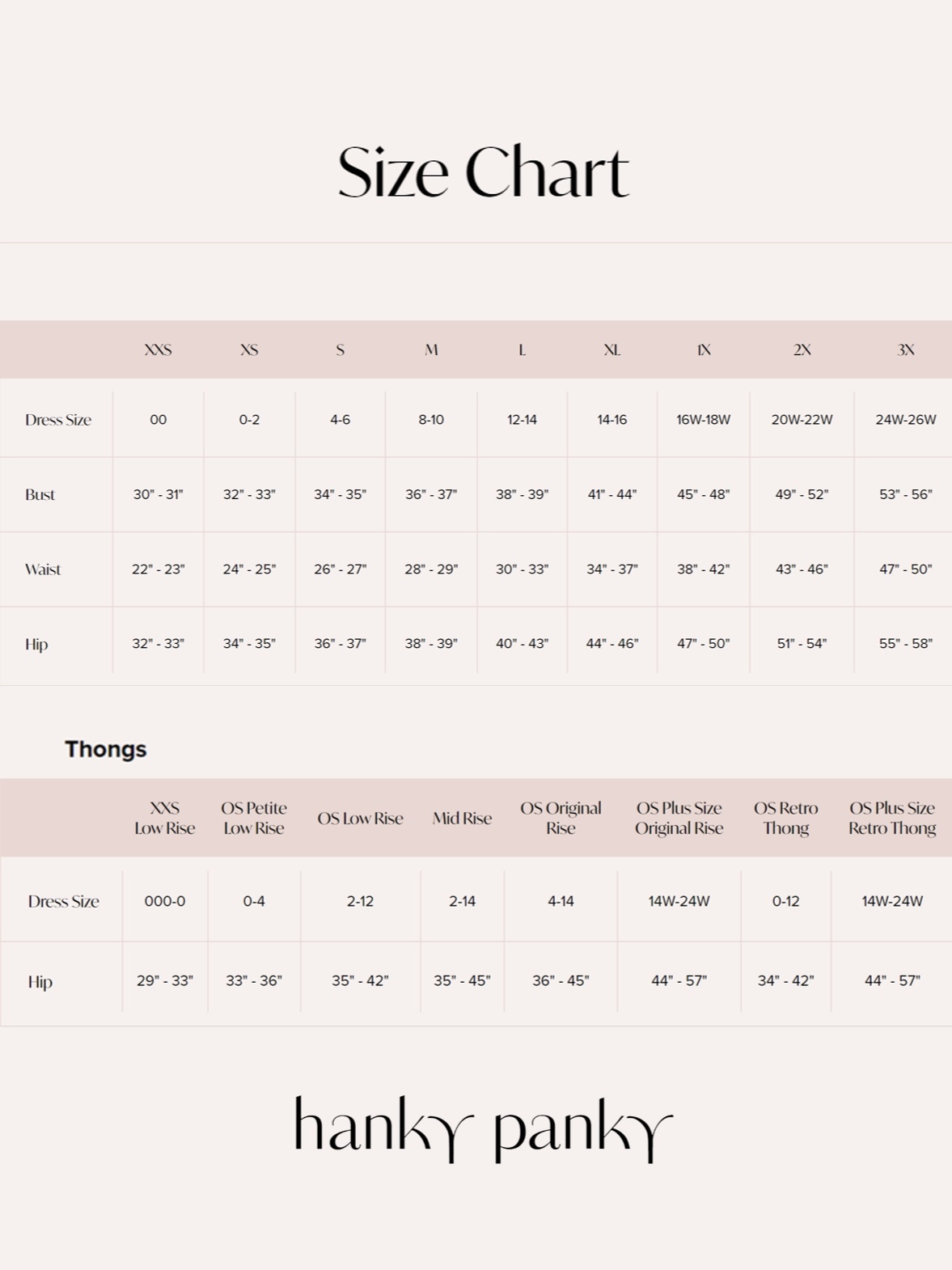Select the 000-0 dress size cell
The width and height of the screenshot is (952, 1270).
[165, 901]
